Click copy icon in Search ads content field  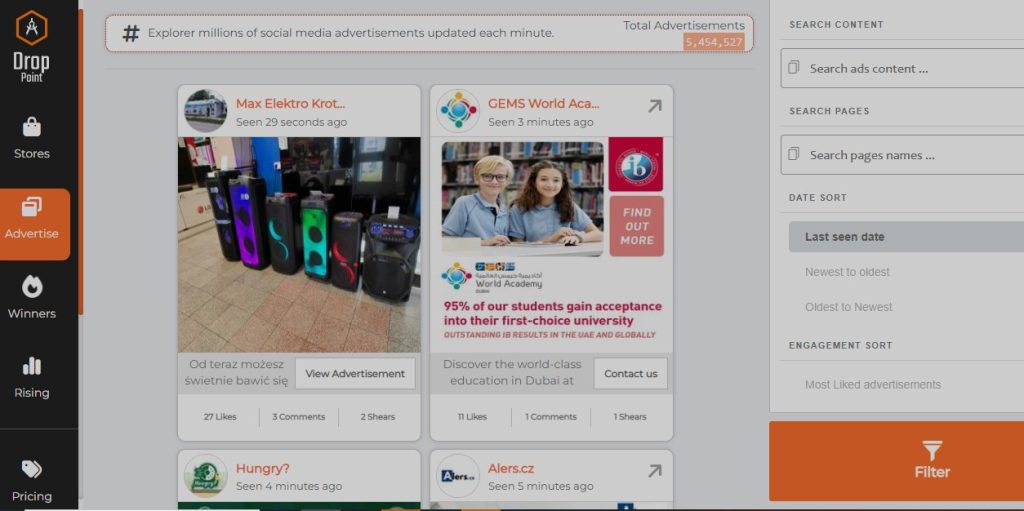tap(793, 67)
